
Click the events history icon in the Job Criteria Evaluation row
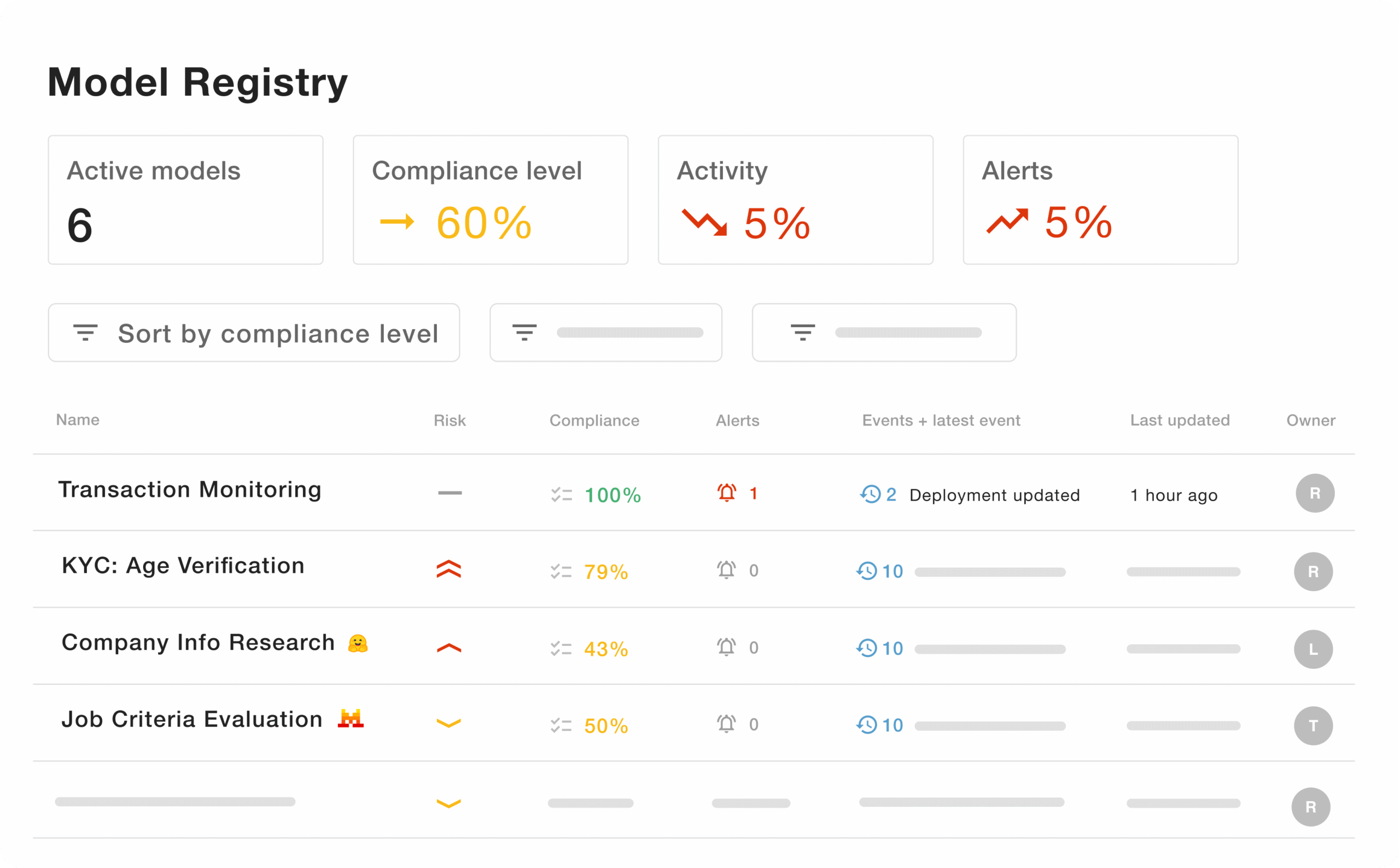point(866,725)
